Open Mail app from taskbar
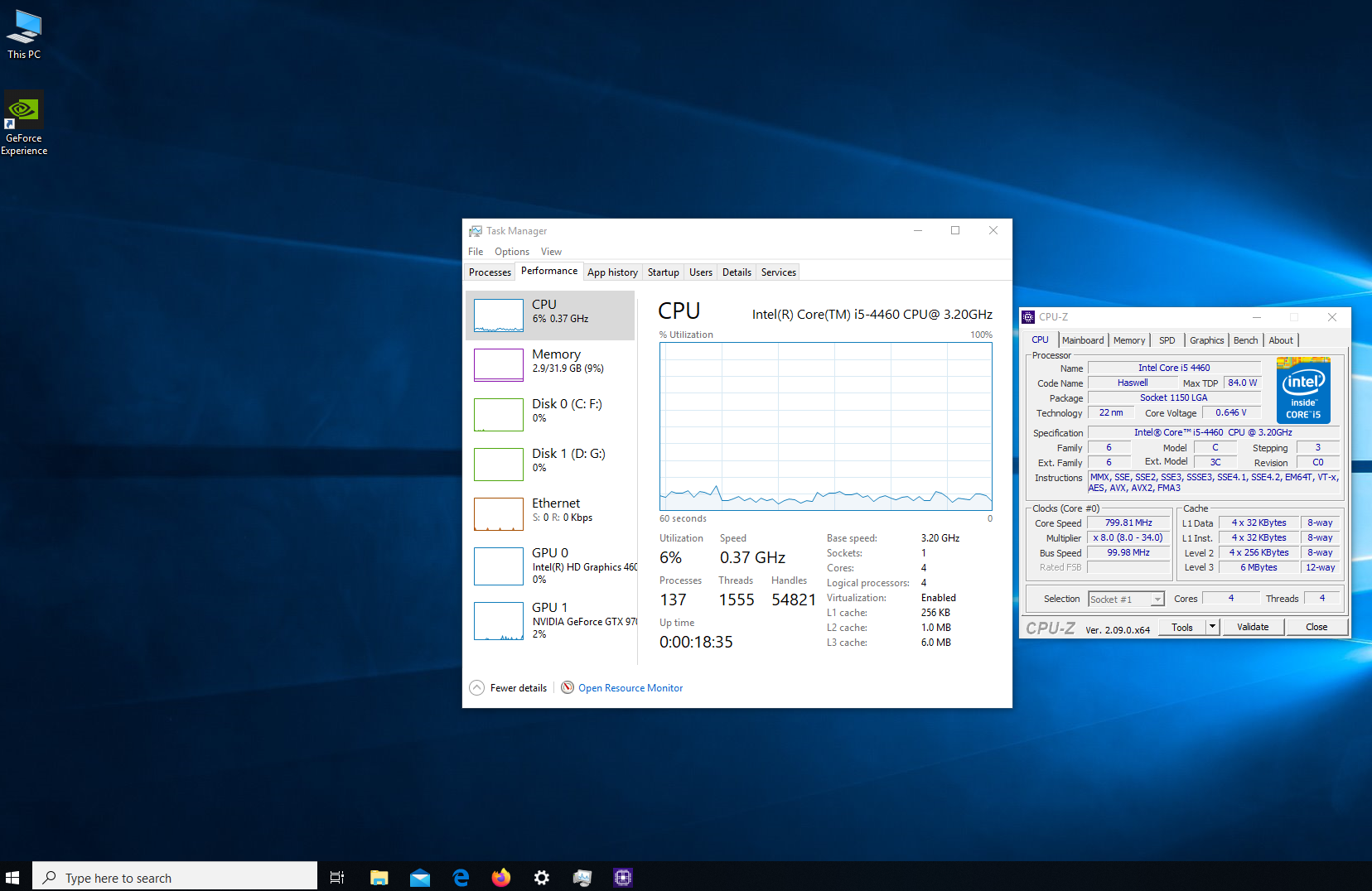This screenshot has width=1372, height=891. 420,877
